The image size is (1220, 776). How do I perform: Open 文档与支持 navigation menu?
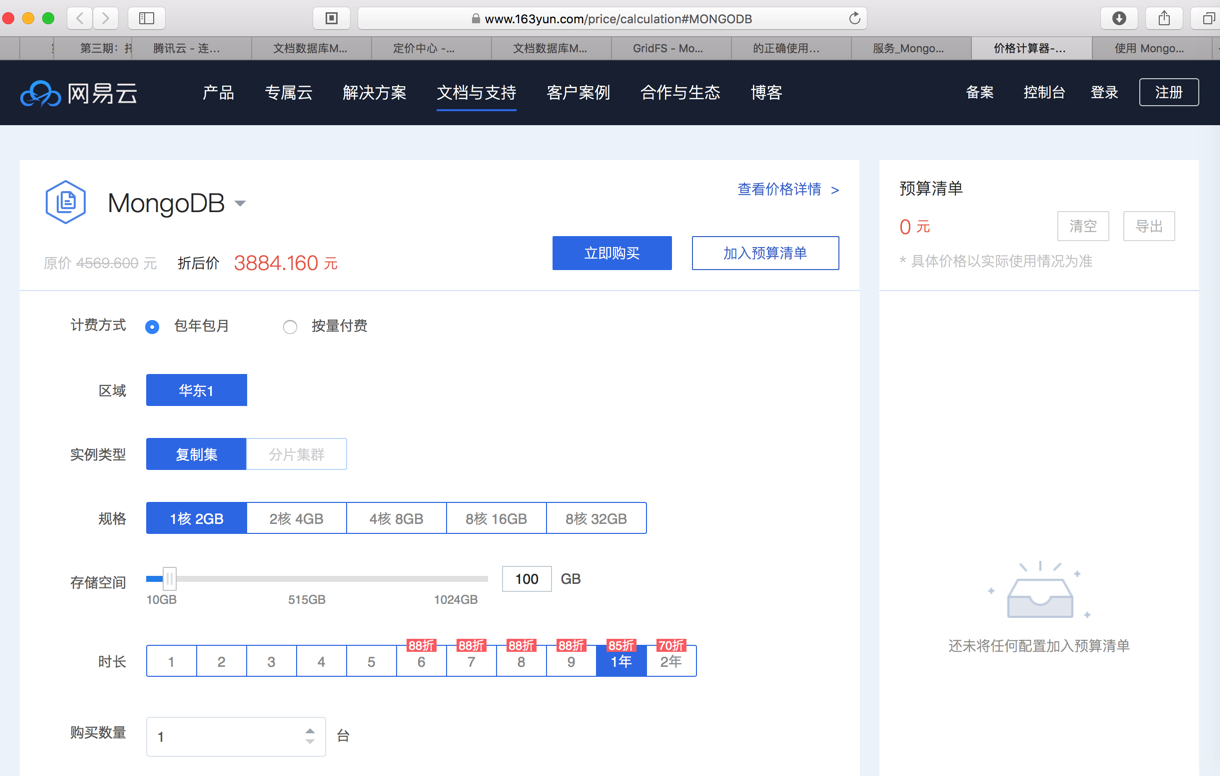pos(476,93)
